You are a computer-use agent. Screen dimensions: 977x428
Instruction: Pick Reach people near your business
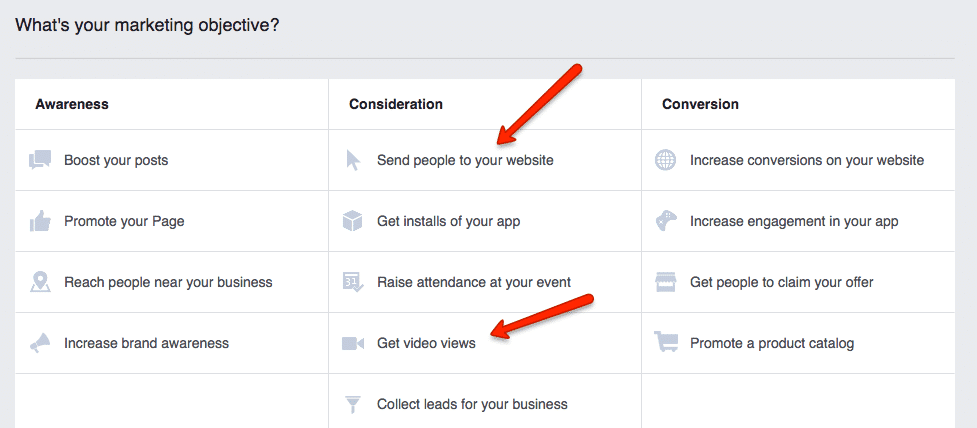[168, 282]
